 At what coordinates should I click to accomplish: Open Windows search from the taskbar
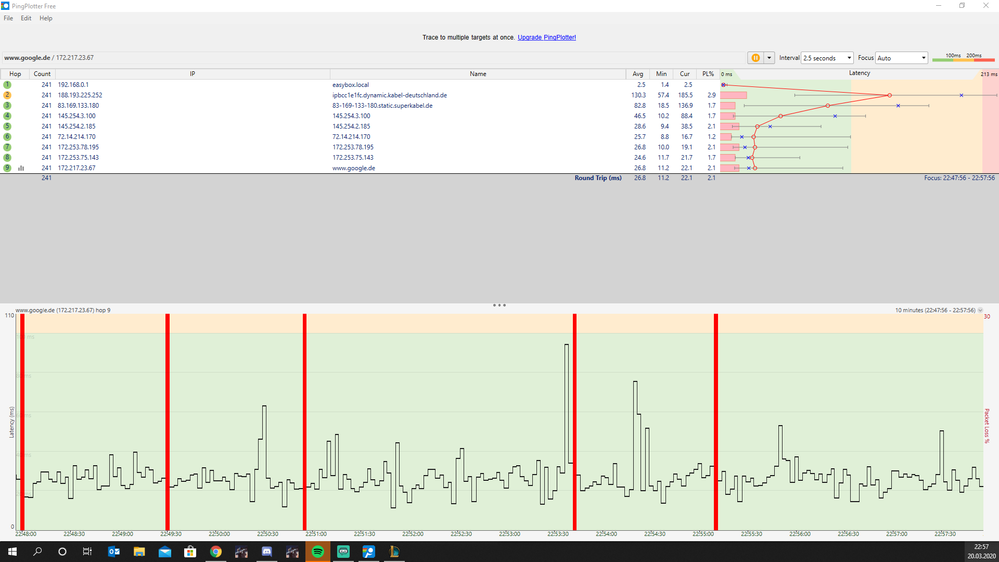37,552
